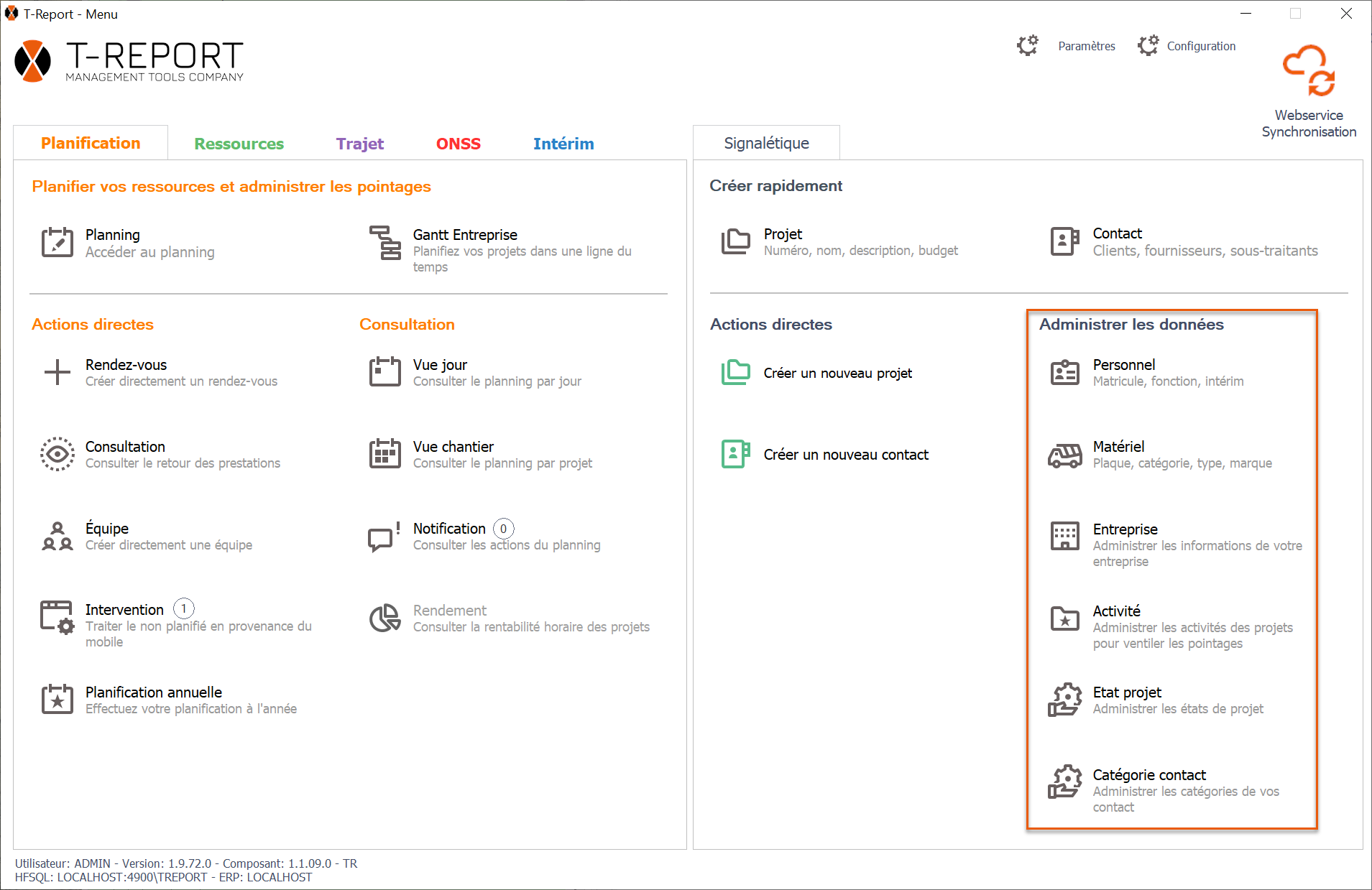Click the Consultation eye icon
1372x890 pixels.
(x=57, y=455)
